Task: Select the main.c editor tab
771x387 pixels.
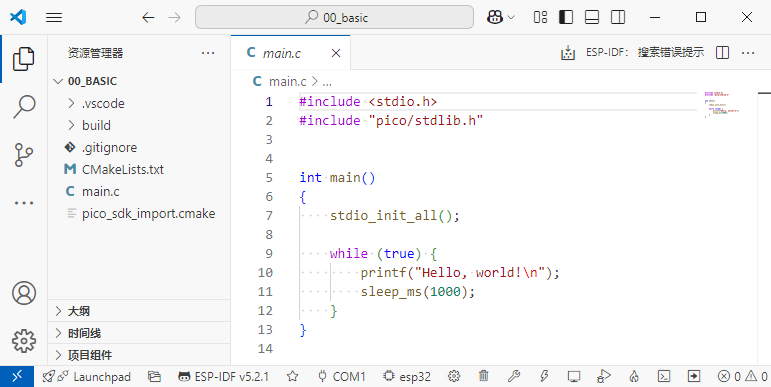Action: click(291, 53)
